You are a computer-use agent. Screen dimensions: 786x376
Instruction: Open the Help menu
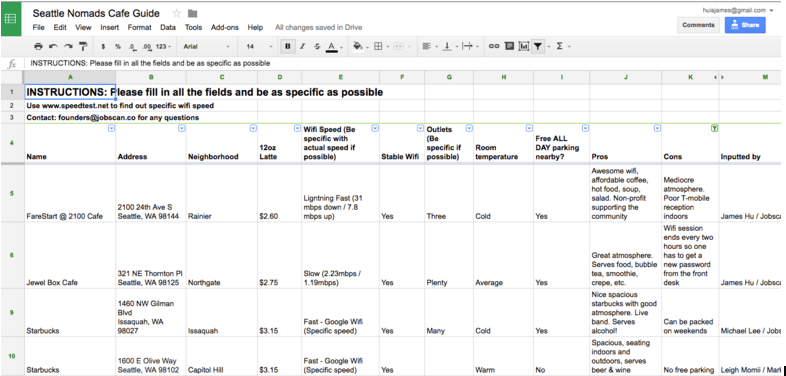tap(255, 28)
